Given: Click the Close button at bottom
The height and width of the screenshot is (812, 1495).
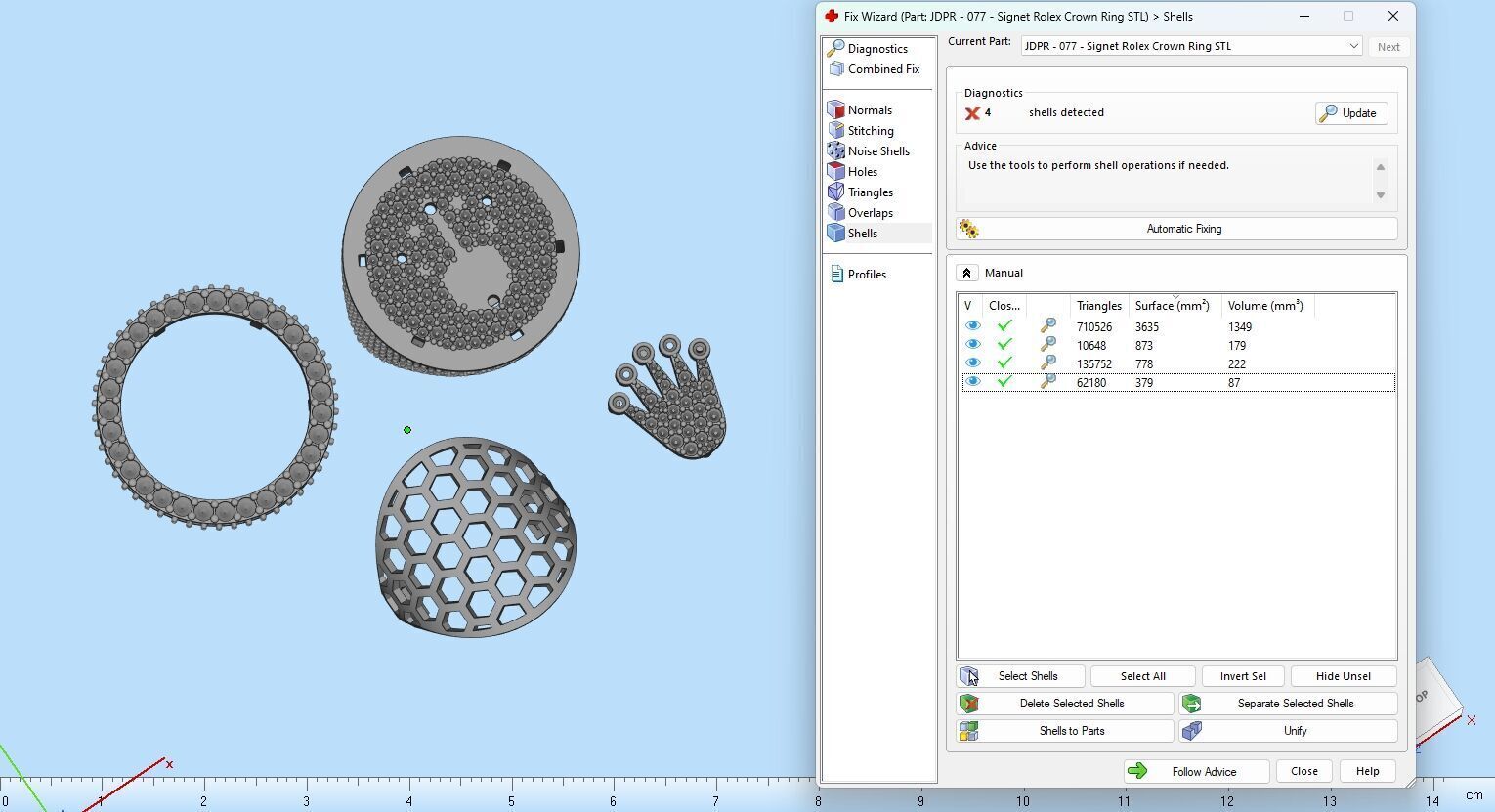Looking at the screenshot, I should (x=1304, y=772).
